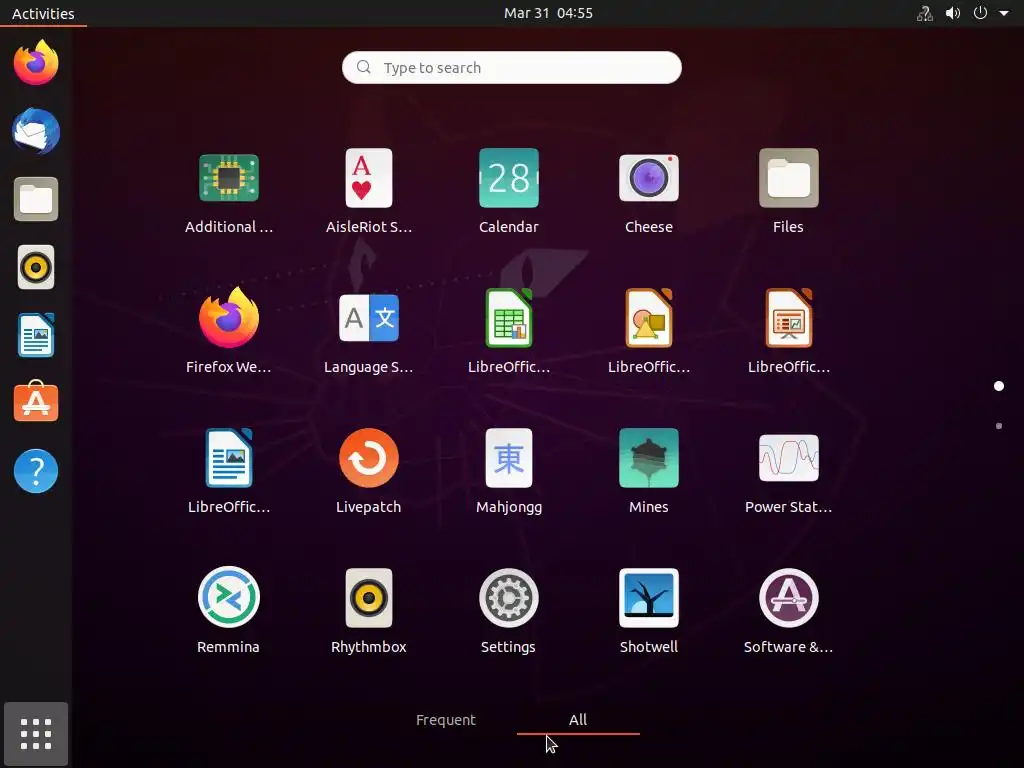Click the Files icon in the dock
Screen dimensions: 1024x768
(x=36, y=199)
